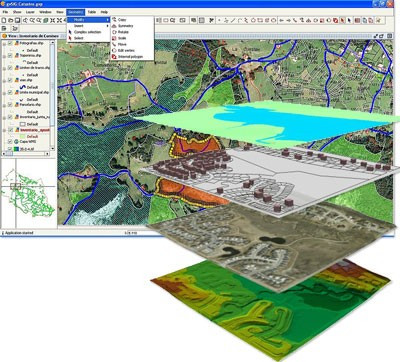Choose the Rotate geometry icon in submenu
The width and height of the screenshot is (400, 362).
pos(114,32)
